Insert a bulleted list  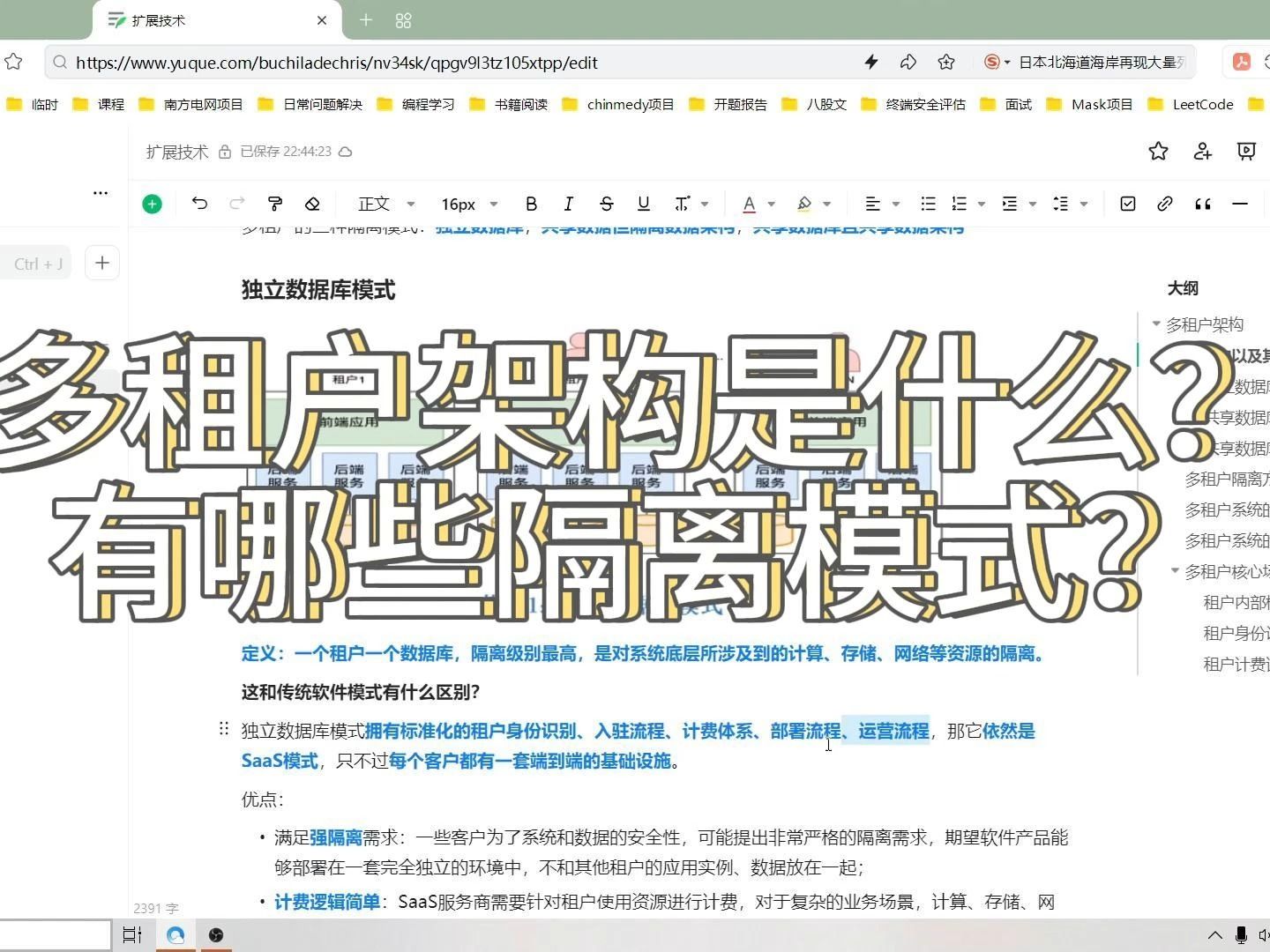coord(928,204)
